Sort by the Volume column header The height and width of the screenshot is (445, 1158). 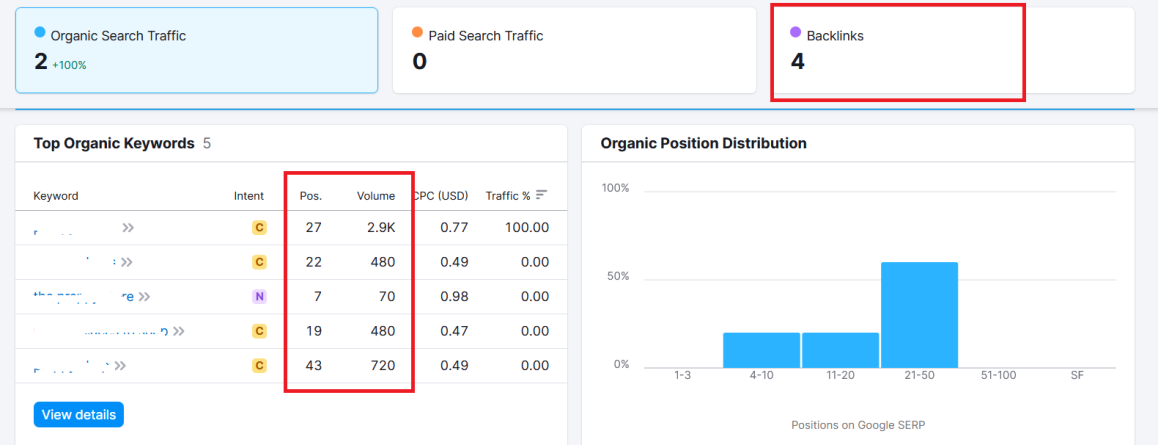(376, 196)
